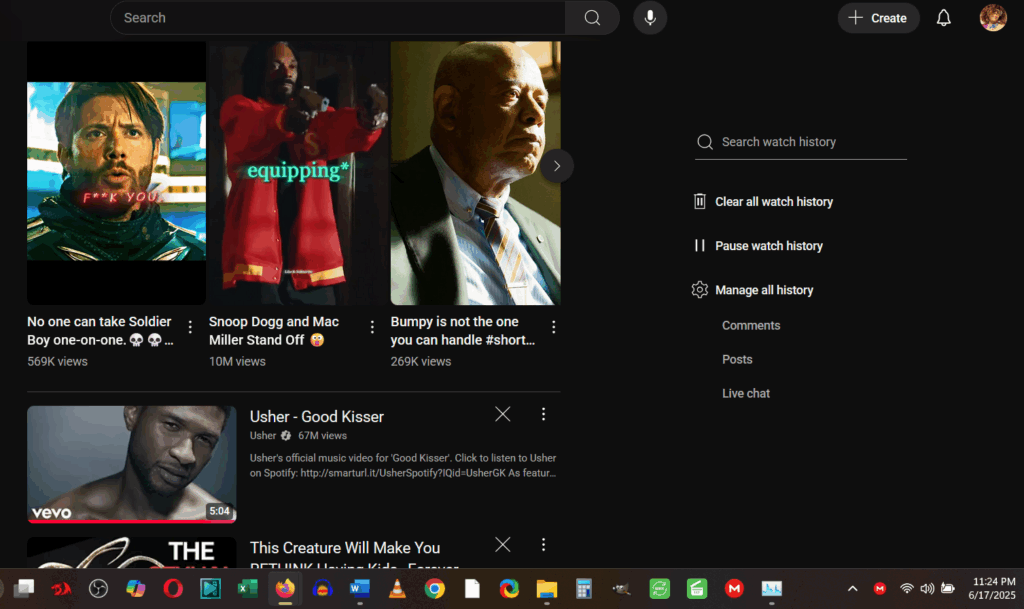Open the blue headphones app in taskbar

click(x=322, y=589)
